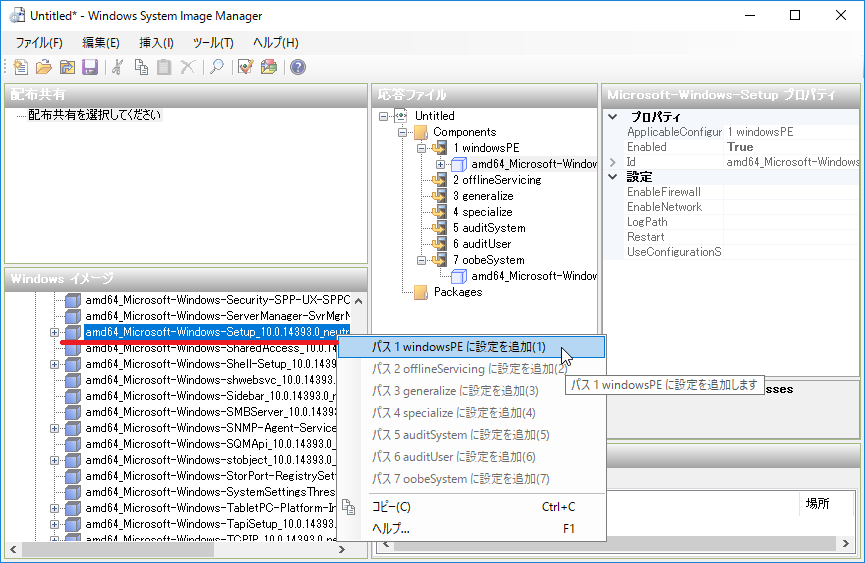Collapse the Untitled root node
This screenshot has width=865, height=563.
383,116
